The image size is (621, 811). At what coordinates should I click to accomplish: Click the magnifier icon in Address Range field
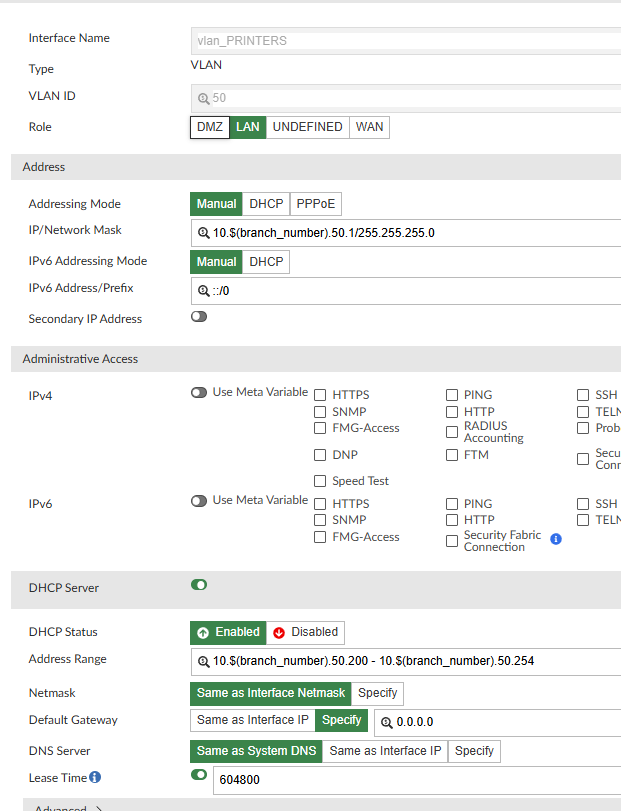[204, 662]
